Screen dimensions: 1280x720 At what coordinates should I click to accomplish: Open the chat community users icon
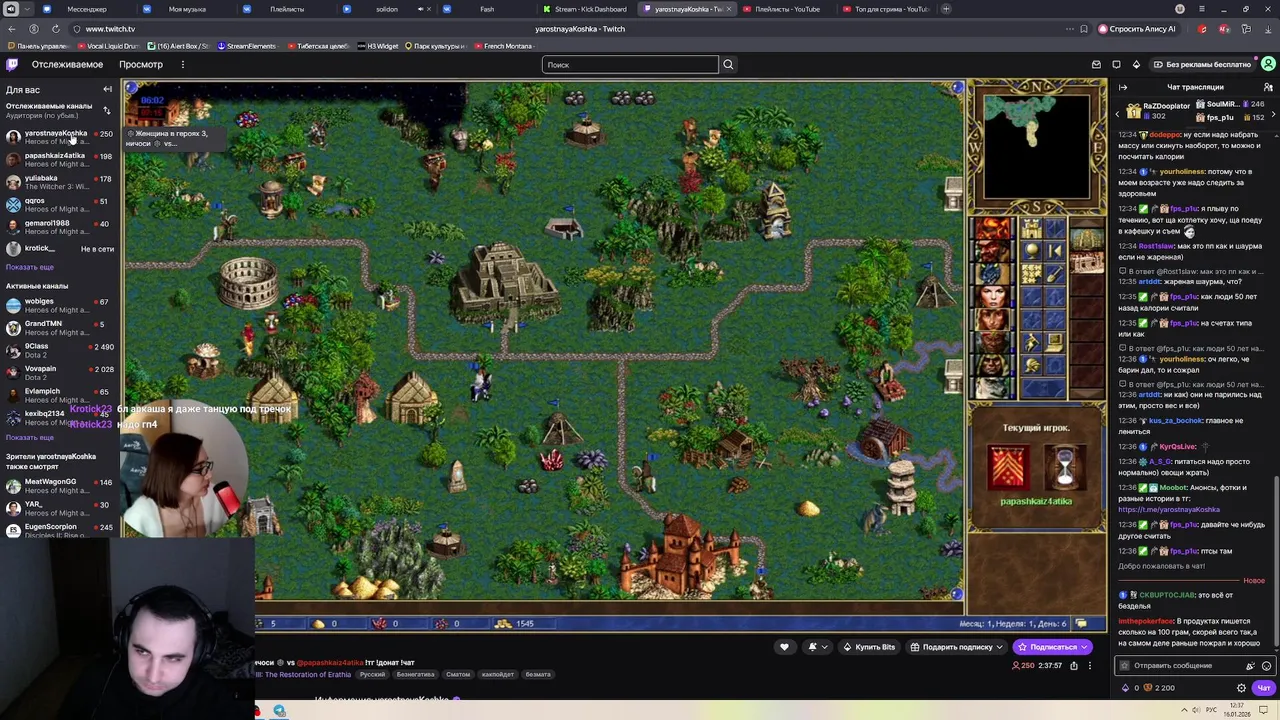click(1268, 87)
